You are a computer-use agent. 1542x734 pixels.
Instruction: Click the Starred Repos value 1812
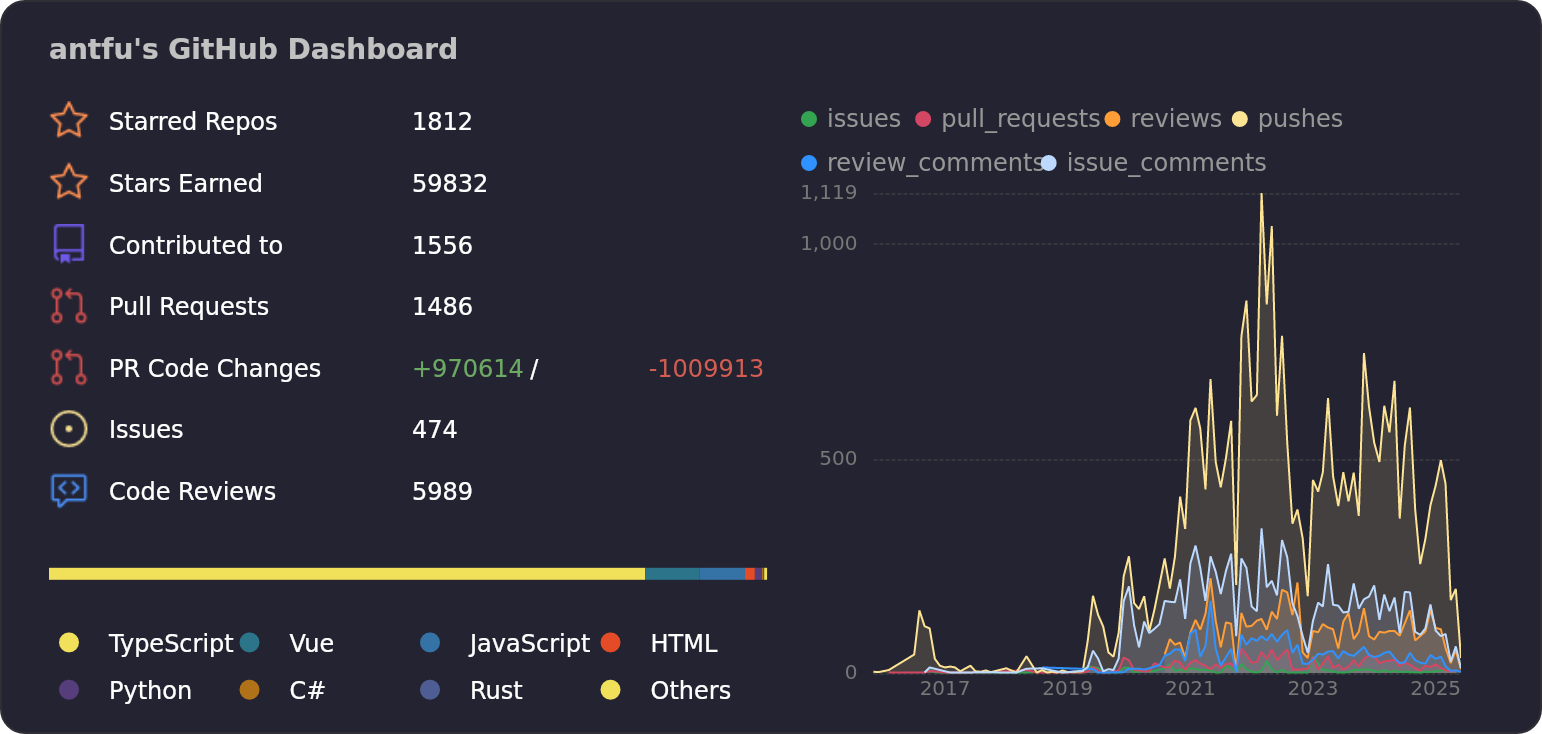click(442, 122)
